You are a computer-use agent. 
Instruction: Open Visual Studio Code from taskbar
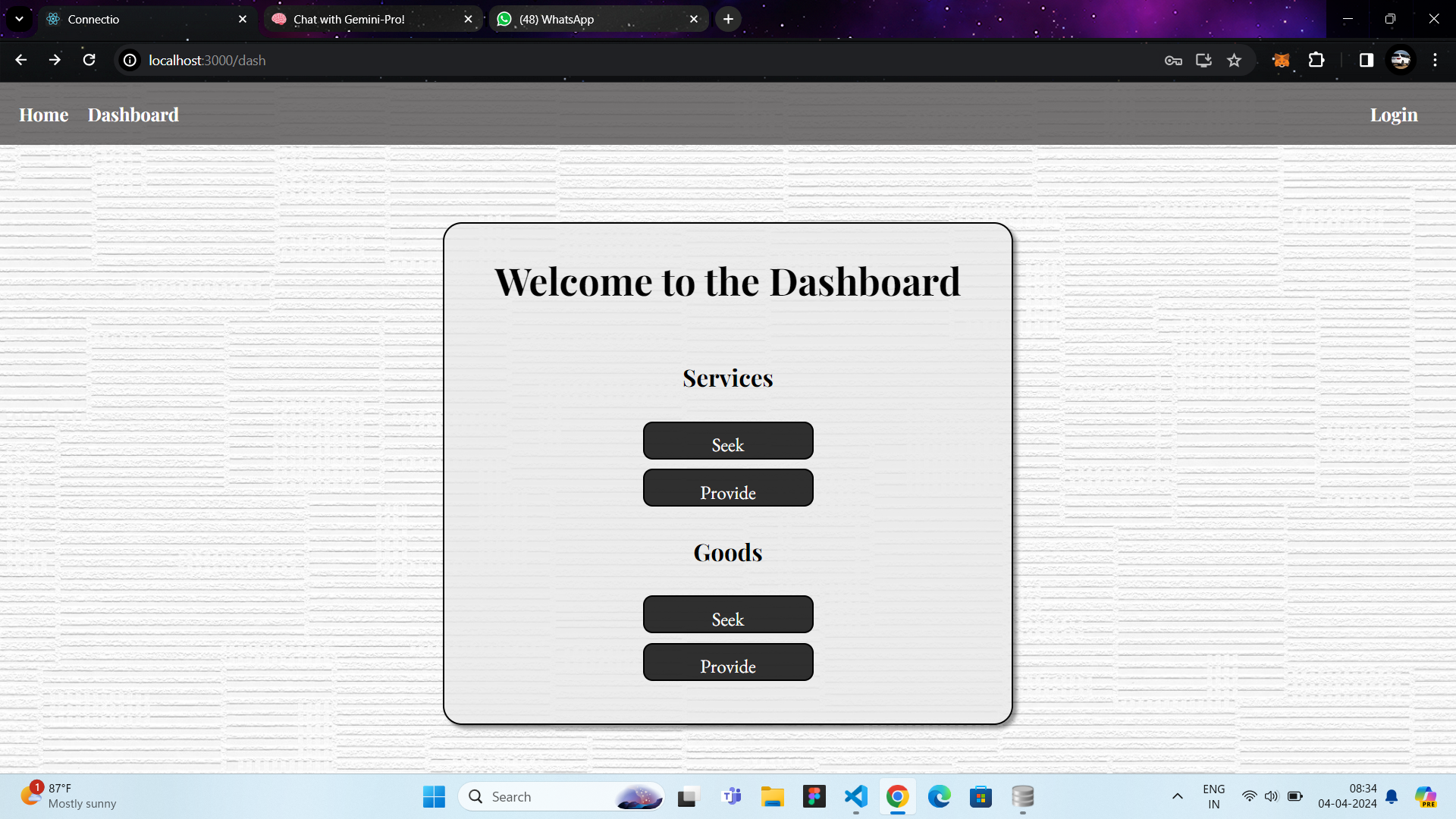[855, 796]
